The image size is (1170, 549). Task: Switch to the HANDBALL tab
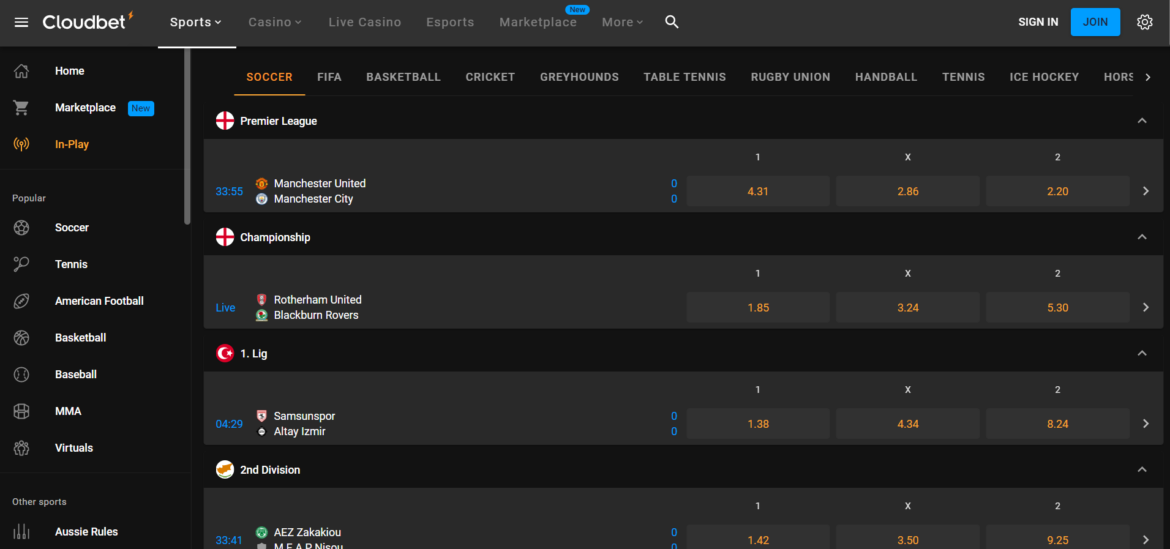(886, 77)
